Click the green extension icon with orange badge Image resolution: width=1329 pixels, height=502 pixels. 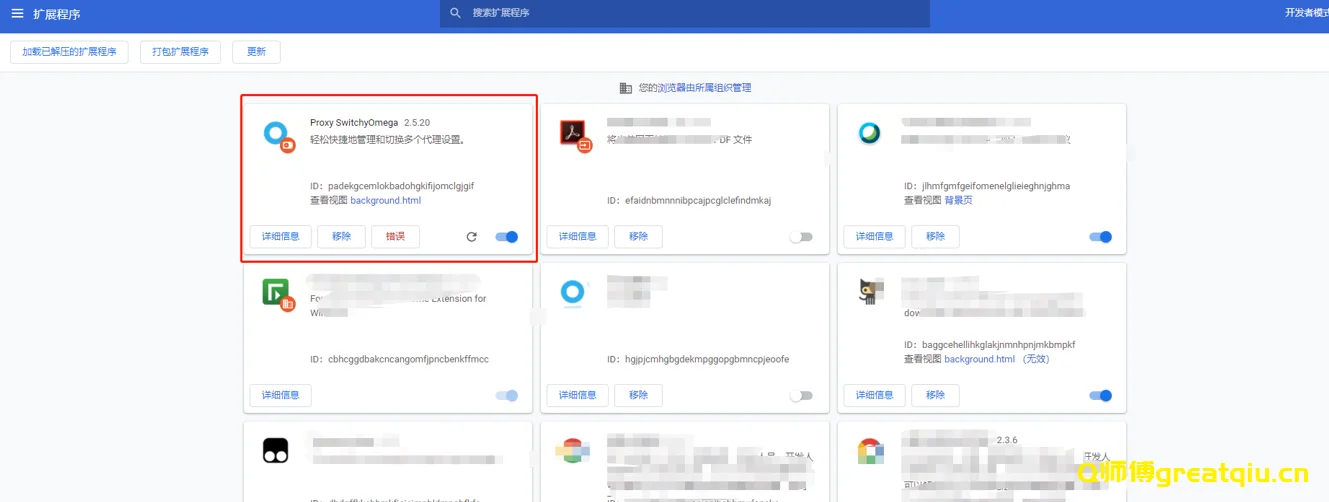(276, 292)
